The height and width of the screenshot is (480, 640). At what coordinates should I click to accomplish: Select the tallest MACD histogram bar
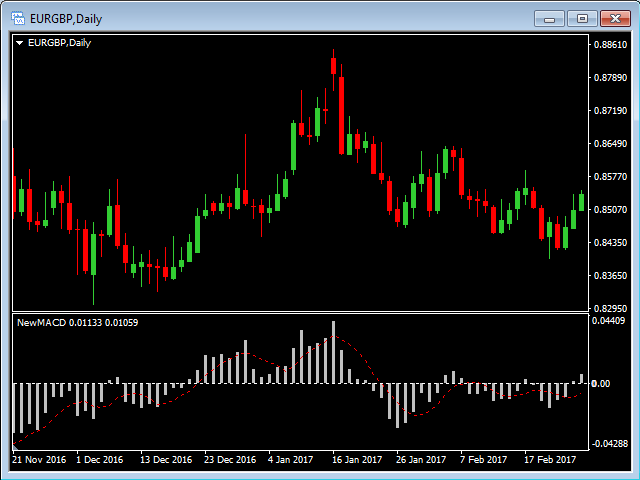333,352
